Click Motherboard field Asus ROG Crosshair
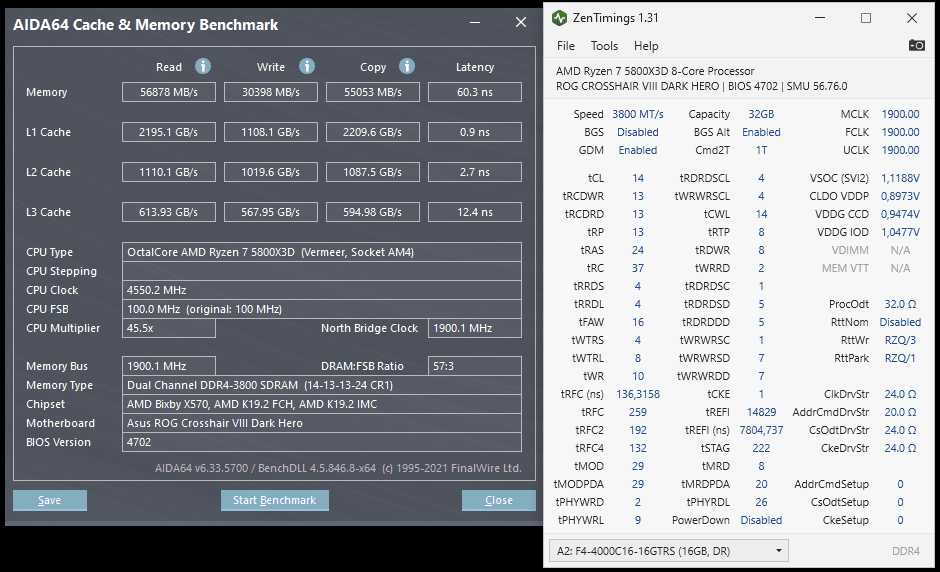The width and height of the screenshot is (940, 572). (322, 423)
